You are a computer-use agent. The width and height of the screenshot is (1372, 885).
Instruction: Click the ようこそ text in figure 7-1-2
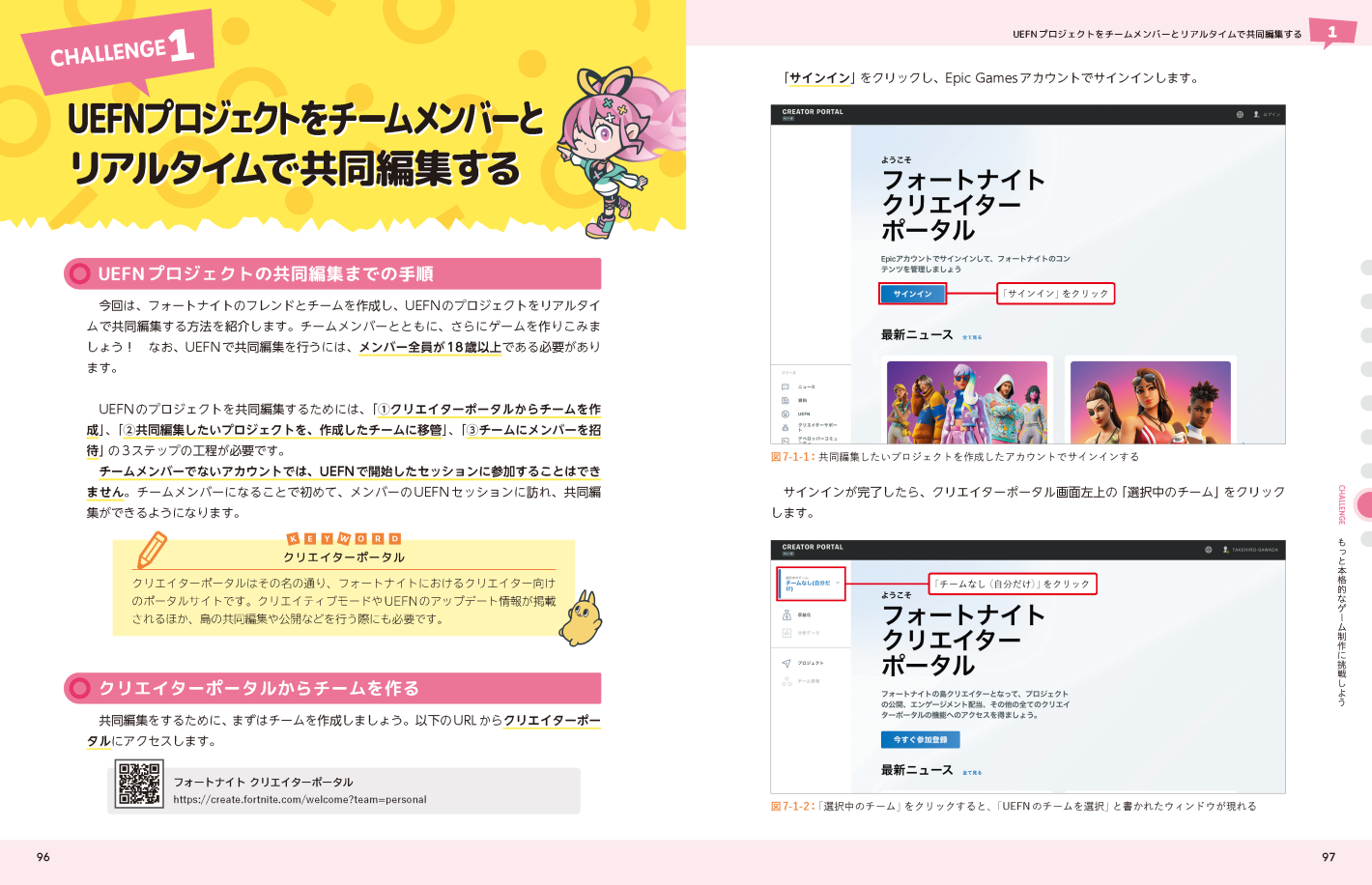pyautogui.click(x=896, y=595)
